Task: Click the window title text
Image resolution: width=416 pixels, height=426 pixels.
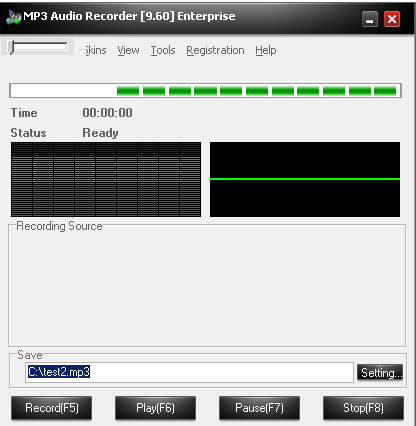Action: pos(129,16)
